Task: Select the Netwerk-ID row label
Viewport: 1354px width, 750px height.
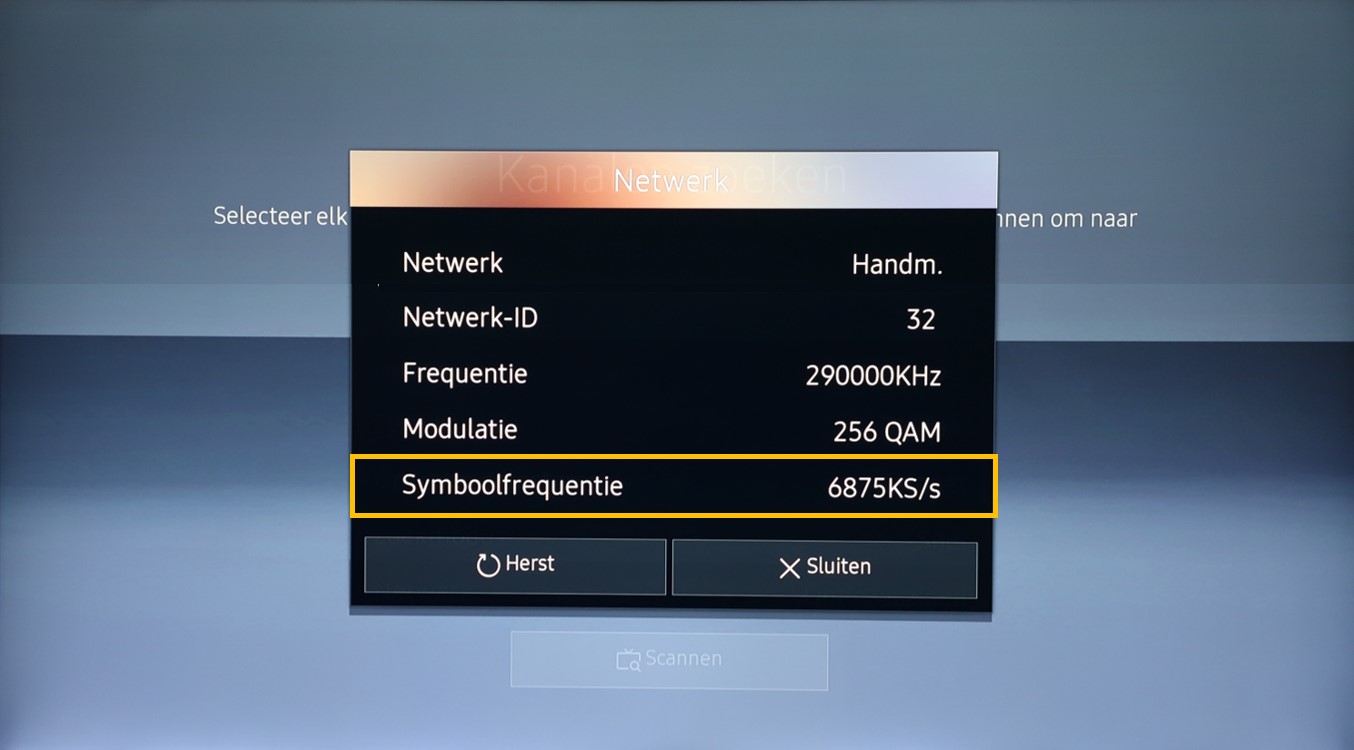Action: point(470,318)
